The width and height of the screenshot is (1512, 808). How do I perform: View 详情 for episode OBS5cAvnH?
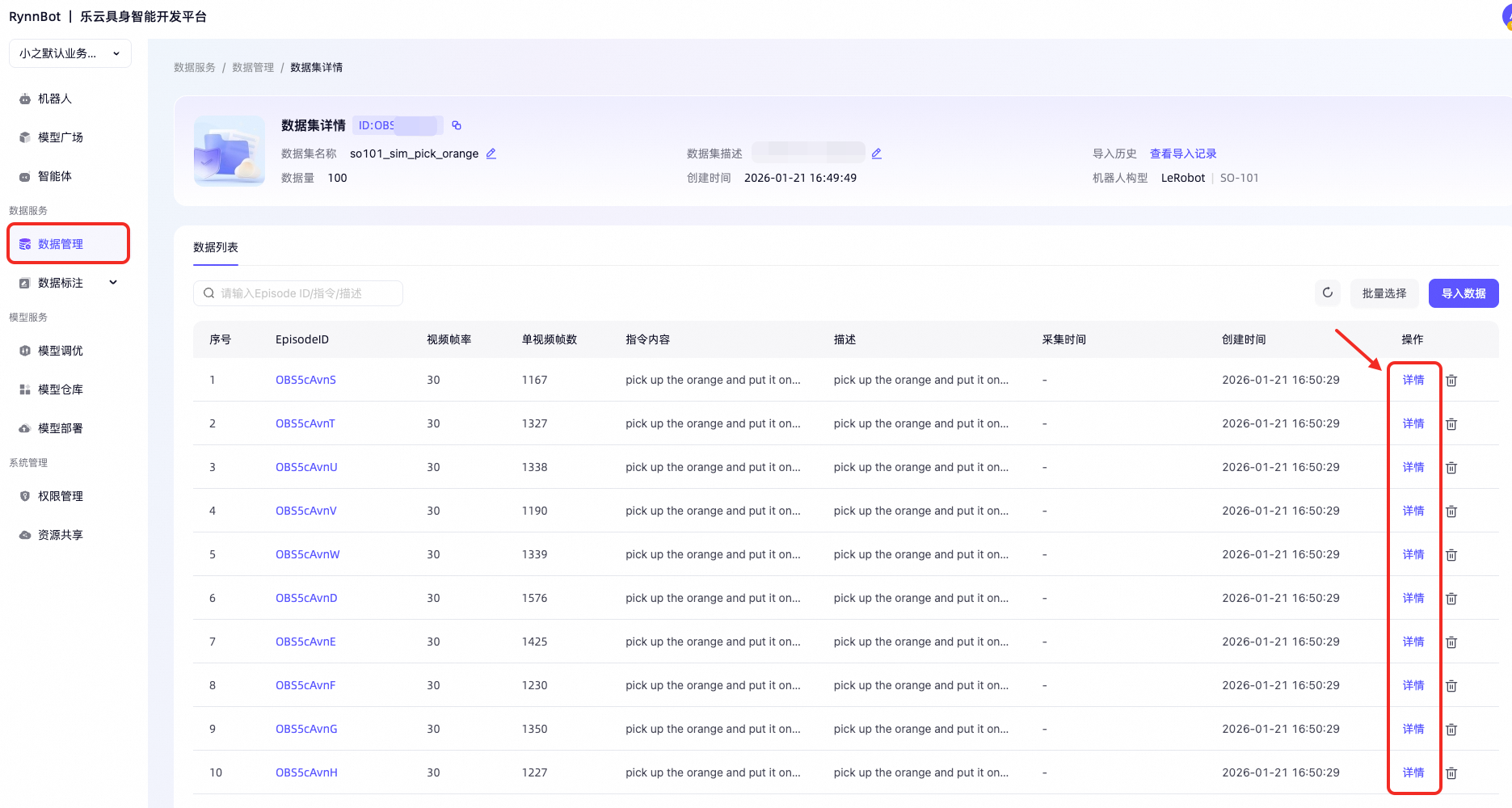1413,772
